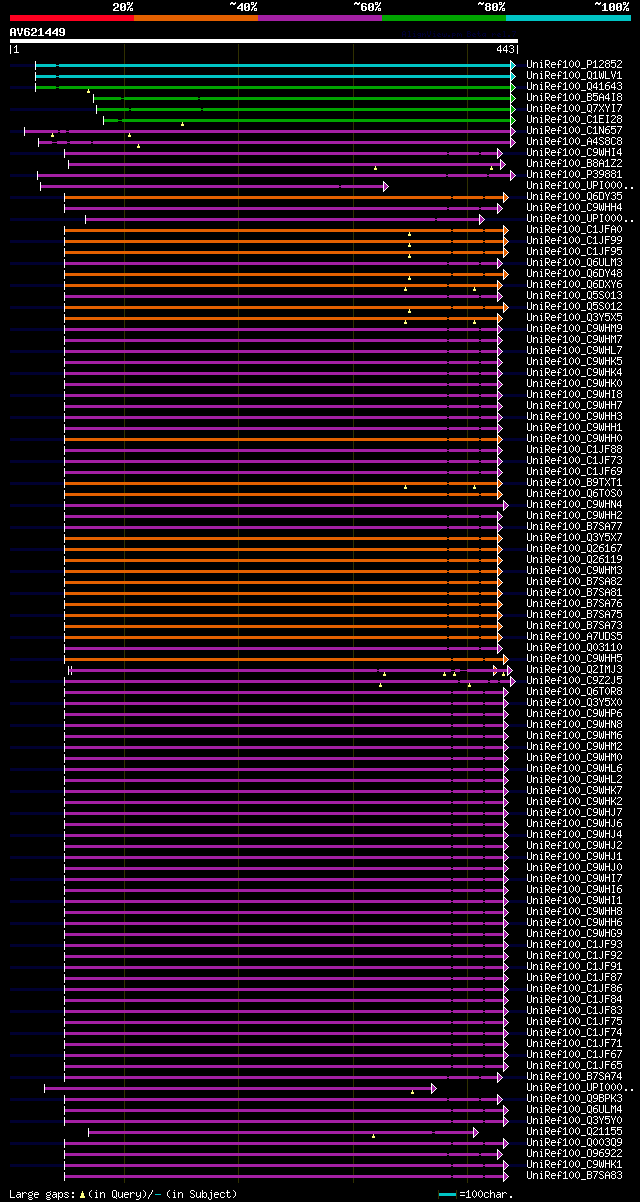Click the orange ~40% identity legend segment
Image resolution: width=640 pixels, height=1202 pixels.
tap(195, 18)
